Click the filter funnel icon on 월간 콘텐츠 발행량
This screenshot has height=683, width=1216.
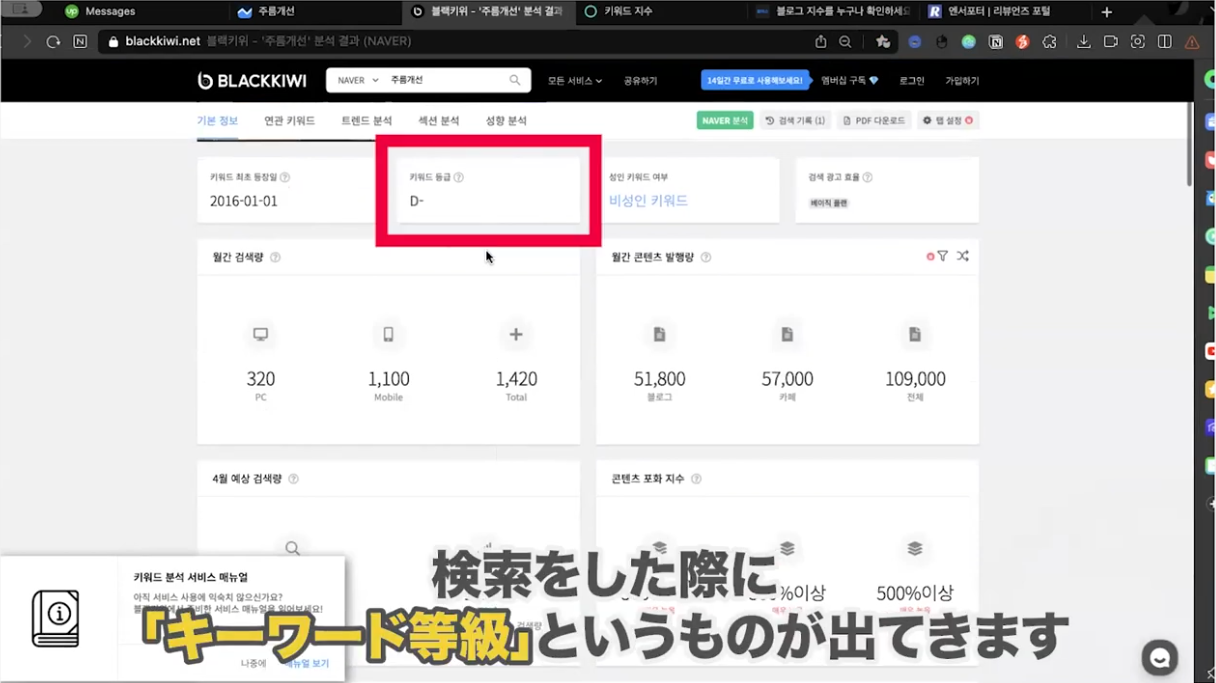(x=942, y=257)
